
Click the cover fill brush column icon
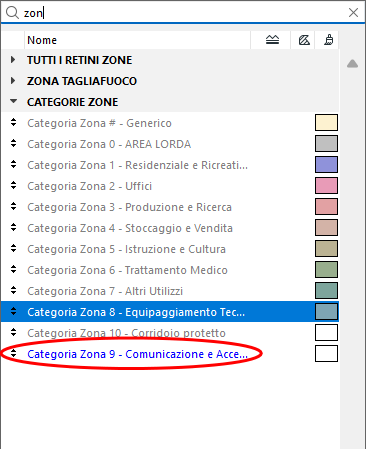click(x=329, y=40)
